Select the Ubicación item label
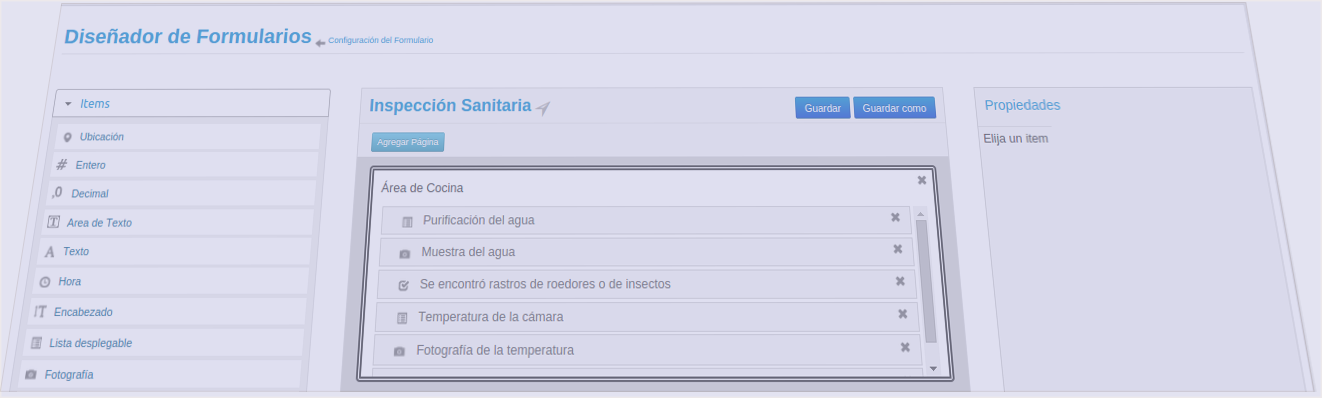1322x398 pixels. point(102,137)
